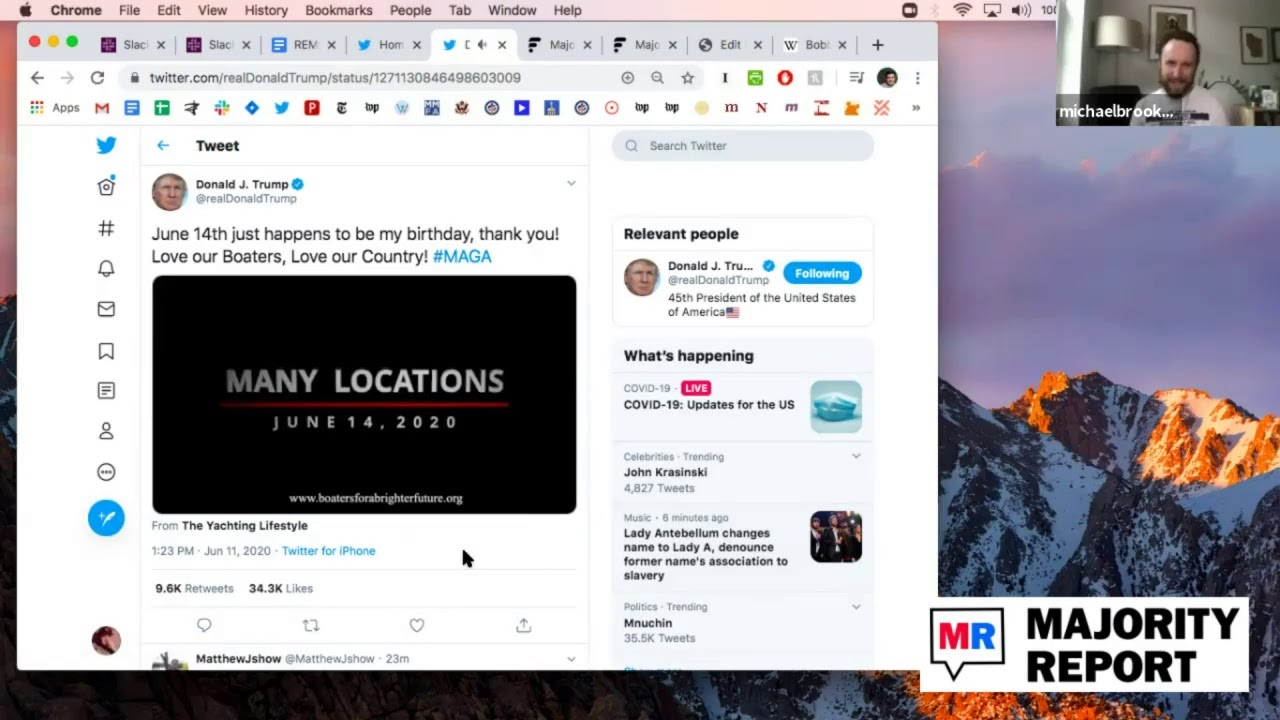1280x720 pixels.
Task: Click Search Twitter field
Action: [x=743, y=146]
